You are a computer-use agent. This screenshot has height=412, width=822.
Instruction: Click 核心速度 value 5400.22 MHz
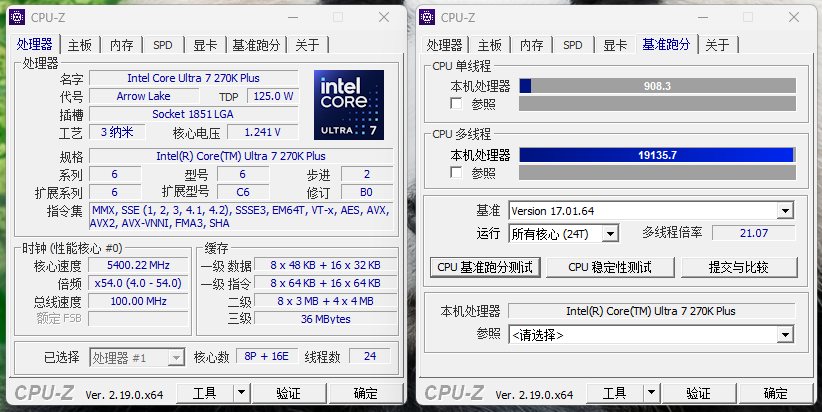pyautogui.click(x=138, y=265)
